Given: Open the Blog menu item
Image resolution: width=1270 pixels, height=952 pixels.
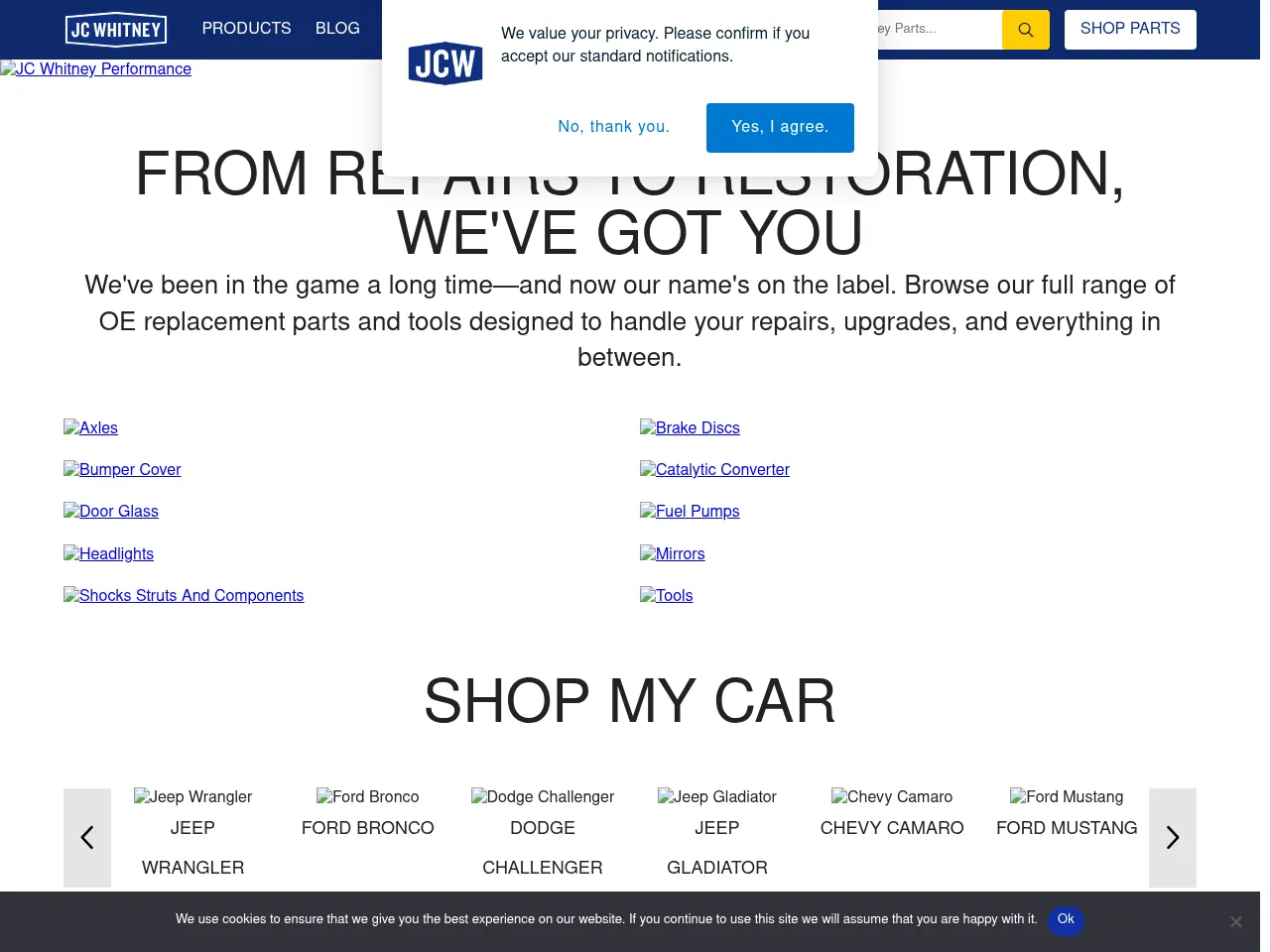Looking at the screenshot, I should pos(337,29).
